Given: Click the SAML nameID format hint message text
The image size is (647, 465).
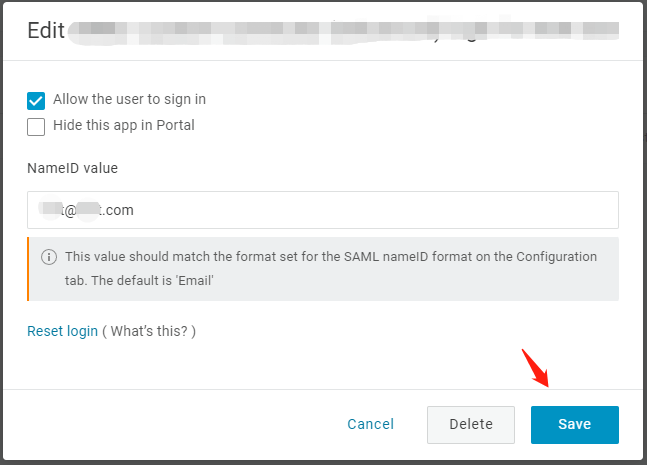Looking at the screenshot, I should click(x=331, y=269).
